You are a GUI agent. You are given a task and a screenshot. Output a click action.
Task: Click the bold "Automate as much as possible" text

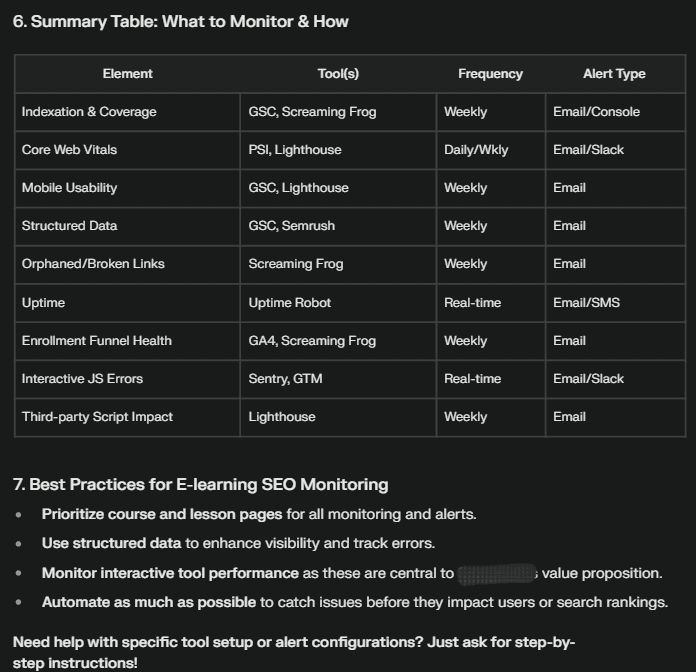coord(149,603)
